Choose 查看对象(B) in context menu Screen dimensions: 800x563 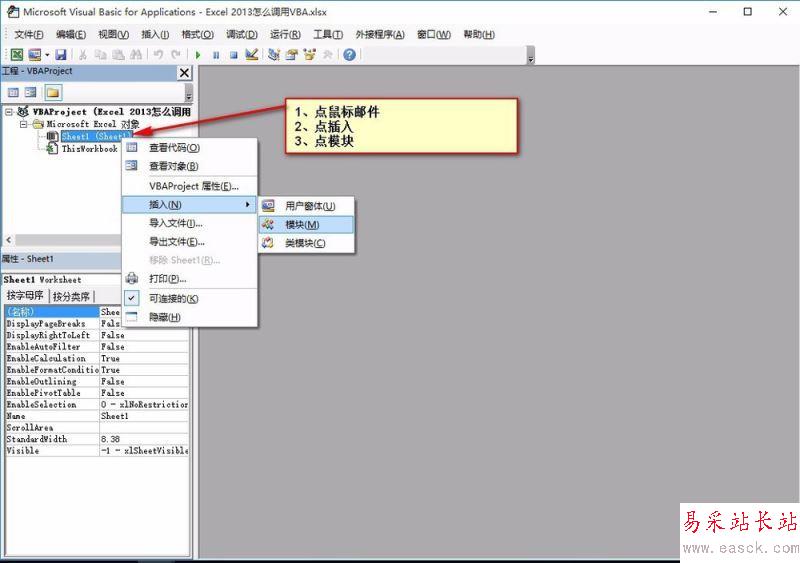(x=189, y=166)
